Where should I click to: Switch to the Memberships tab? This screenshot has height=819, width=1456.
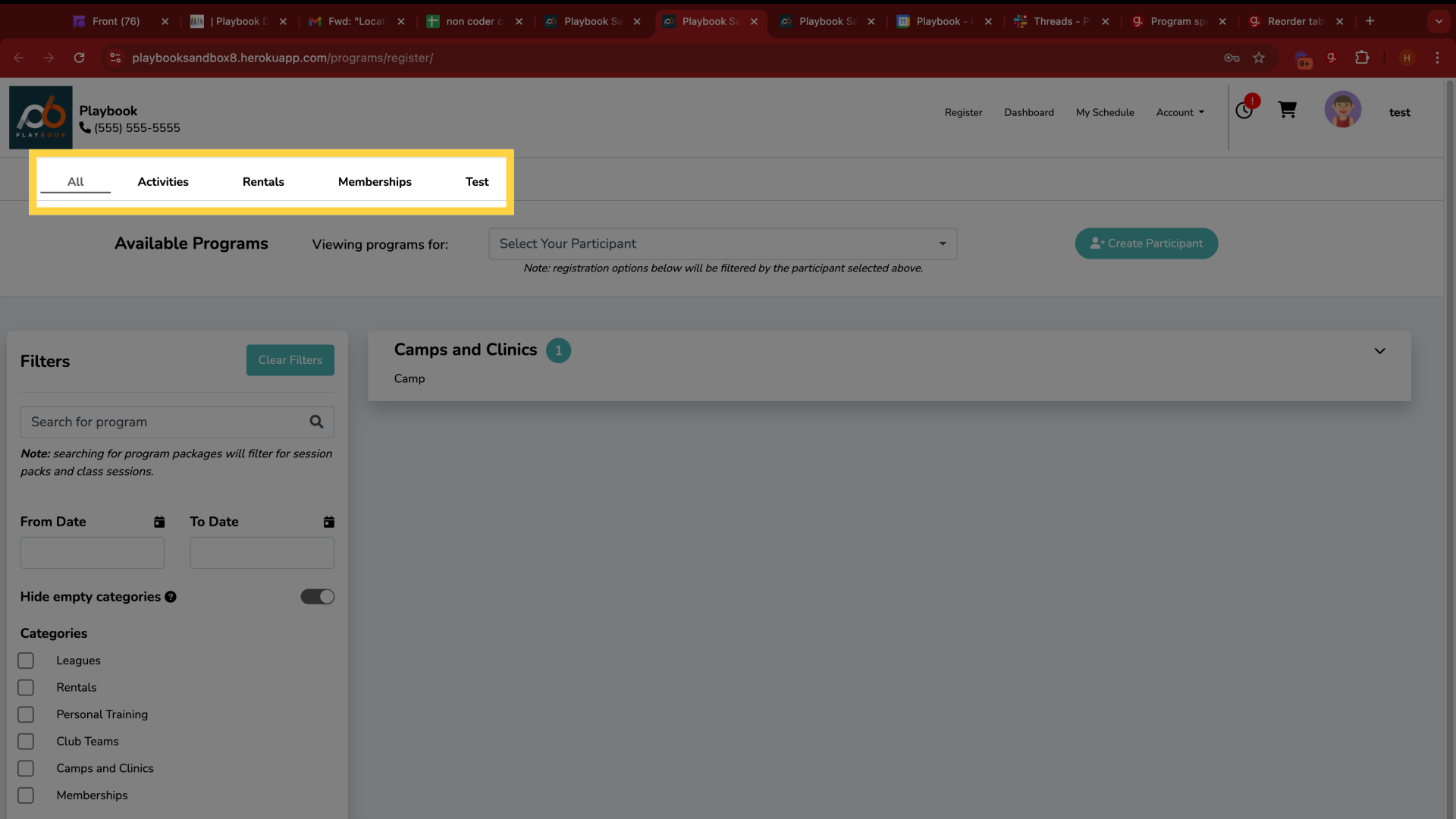[x=374, y=182]
